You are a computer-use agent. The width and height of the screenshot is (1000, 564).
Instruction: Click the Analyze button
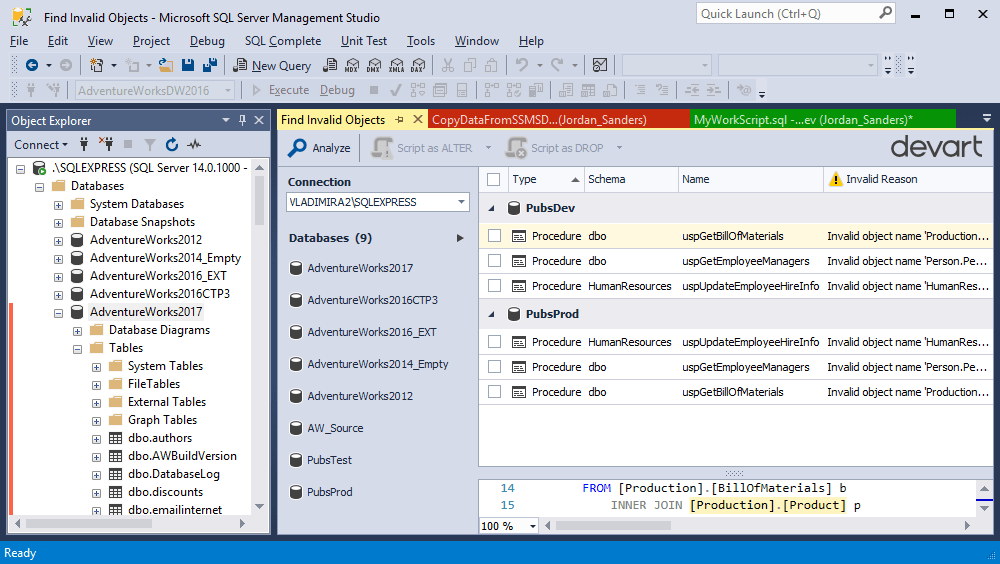tap(320, 148)
